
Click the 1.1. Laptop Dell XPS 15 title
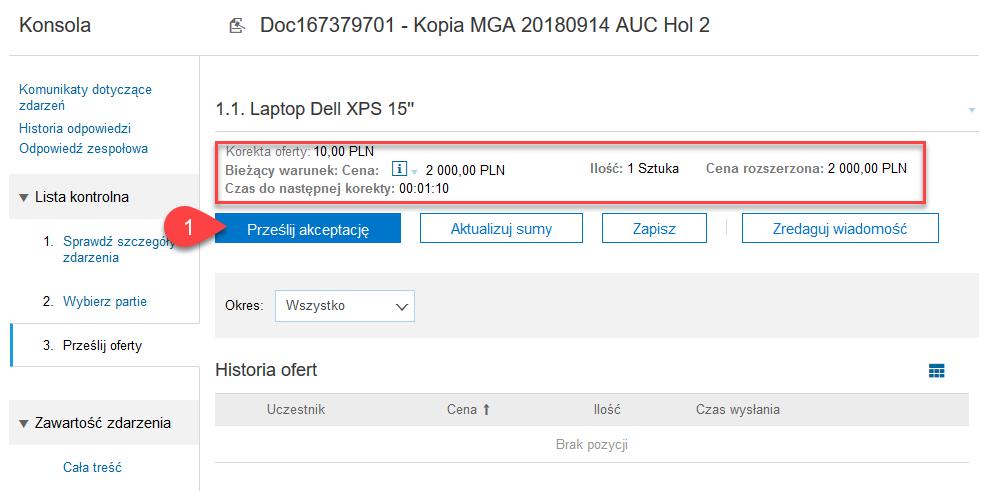pos(316,110)
